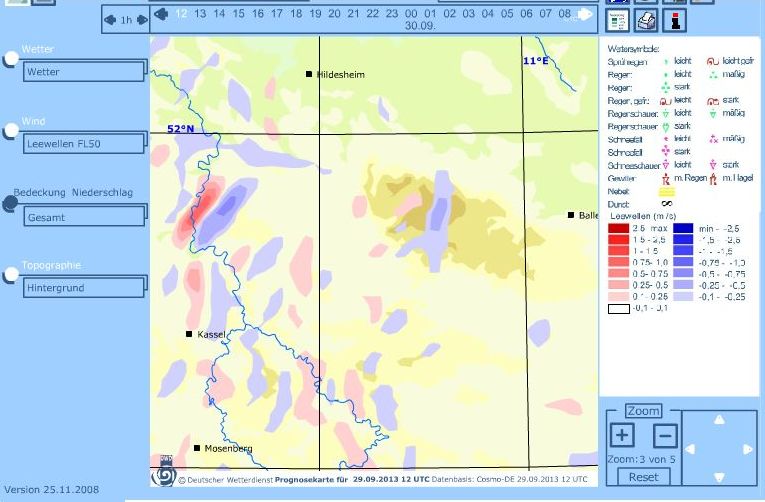Toggle the Wind layer radio circle
Screen dimensions: 765x502
(10, 131)
